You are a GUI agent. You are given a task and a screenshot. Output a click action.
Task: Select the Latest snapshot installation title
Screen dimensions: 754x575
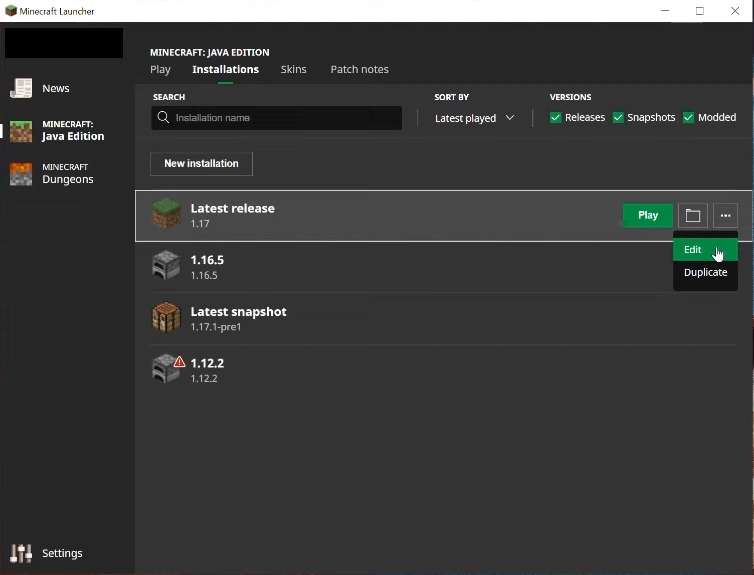[239, 312]
